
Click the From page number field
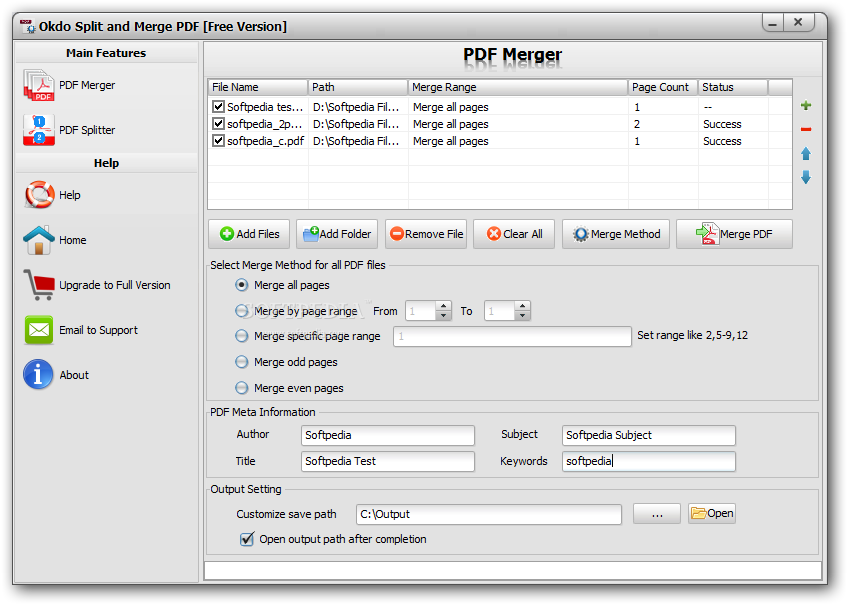421,311
